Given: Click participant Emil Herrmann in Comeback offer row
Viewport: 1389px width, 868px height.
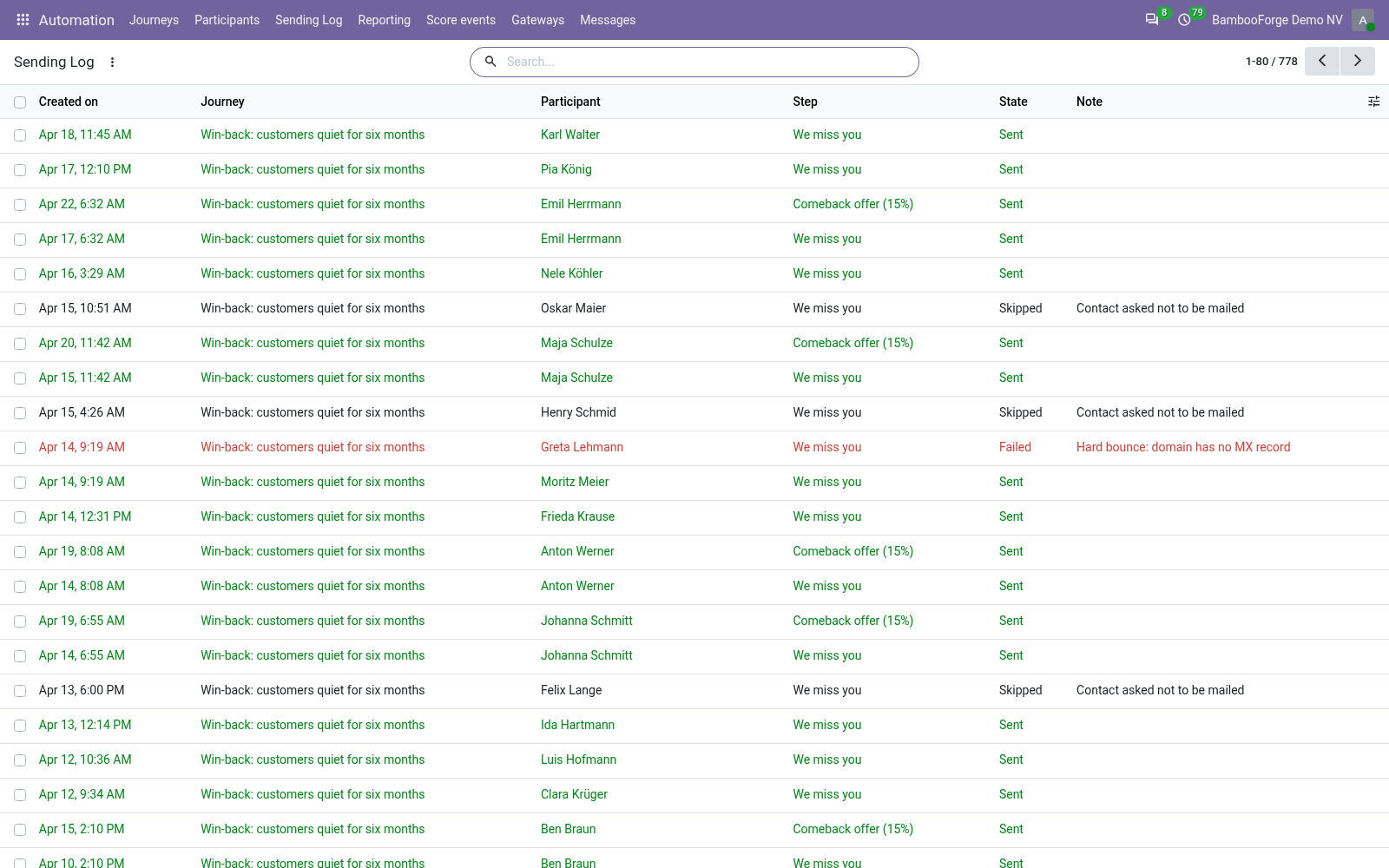Looking at the screenshot, I should (581, 204).
